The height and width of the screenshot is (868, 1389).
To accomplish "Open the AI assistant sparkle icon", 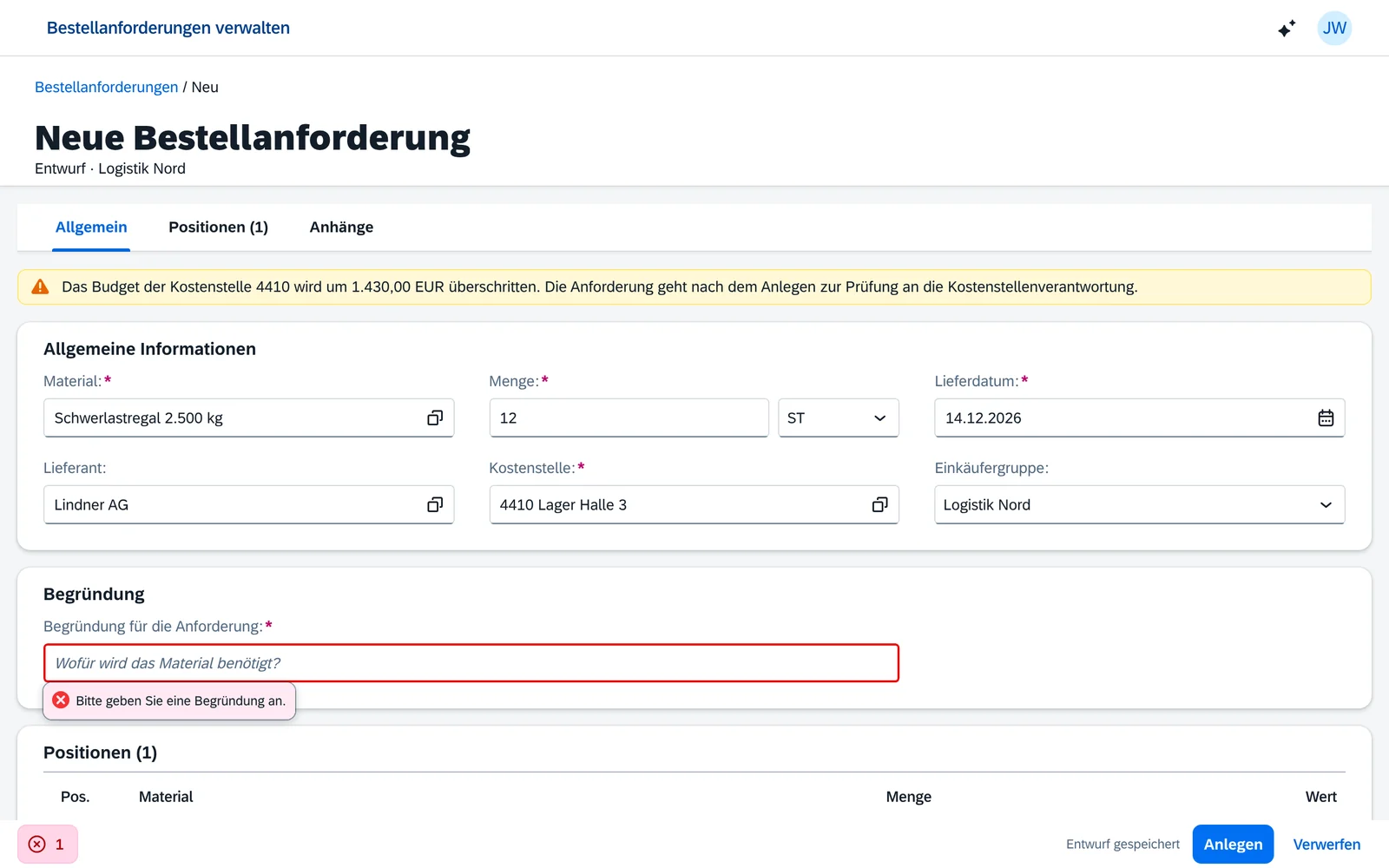I will point(1287,29).
